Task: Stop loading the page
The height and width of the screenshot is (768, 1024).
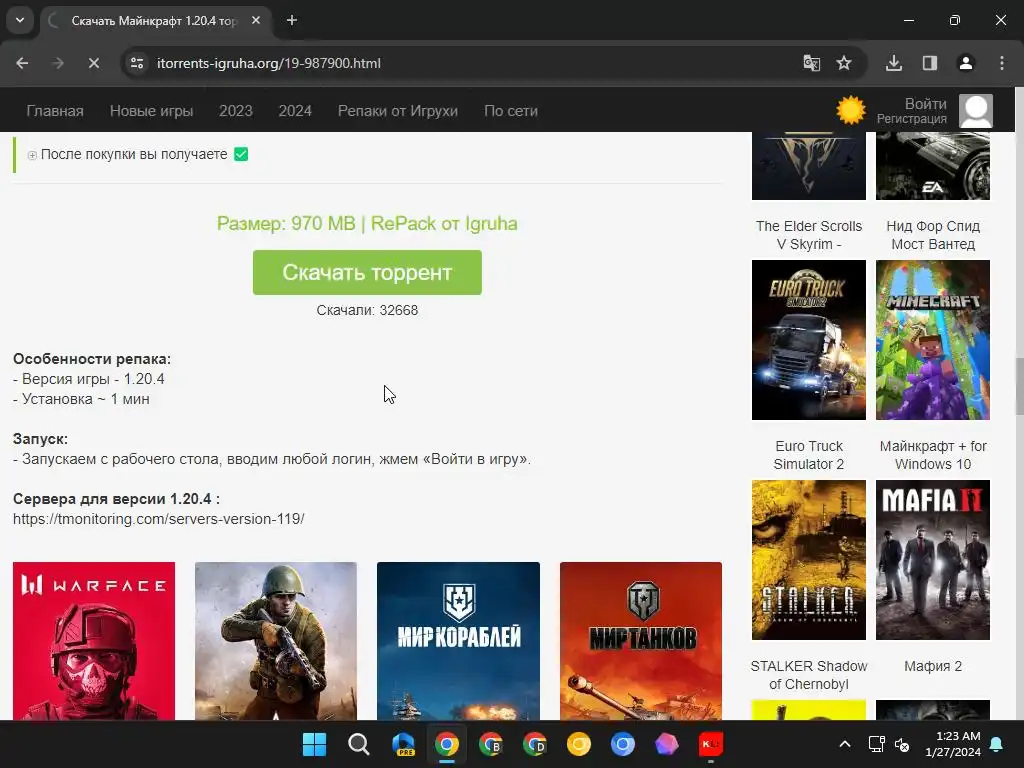Action: (94, 63)
